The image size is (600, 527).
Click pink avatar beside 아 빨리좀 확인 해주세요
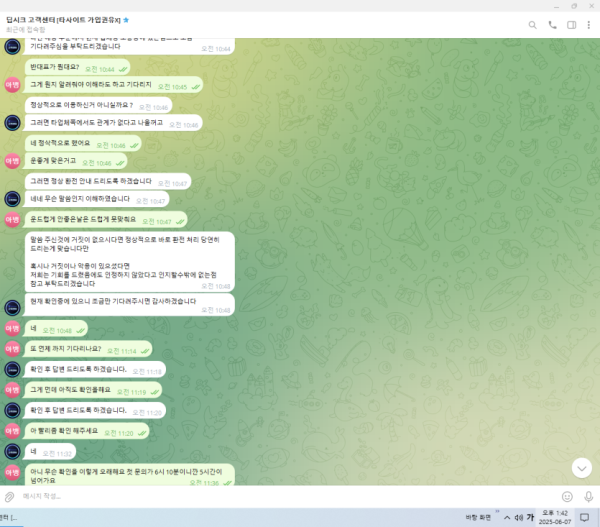click(12, 431)
